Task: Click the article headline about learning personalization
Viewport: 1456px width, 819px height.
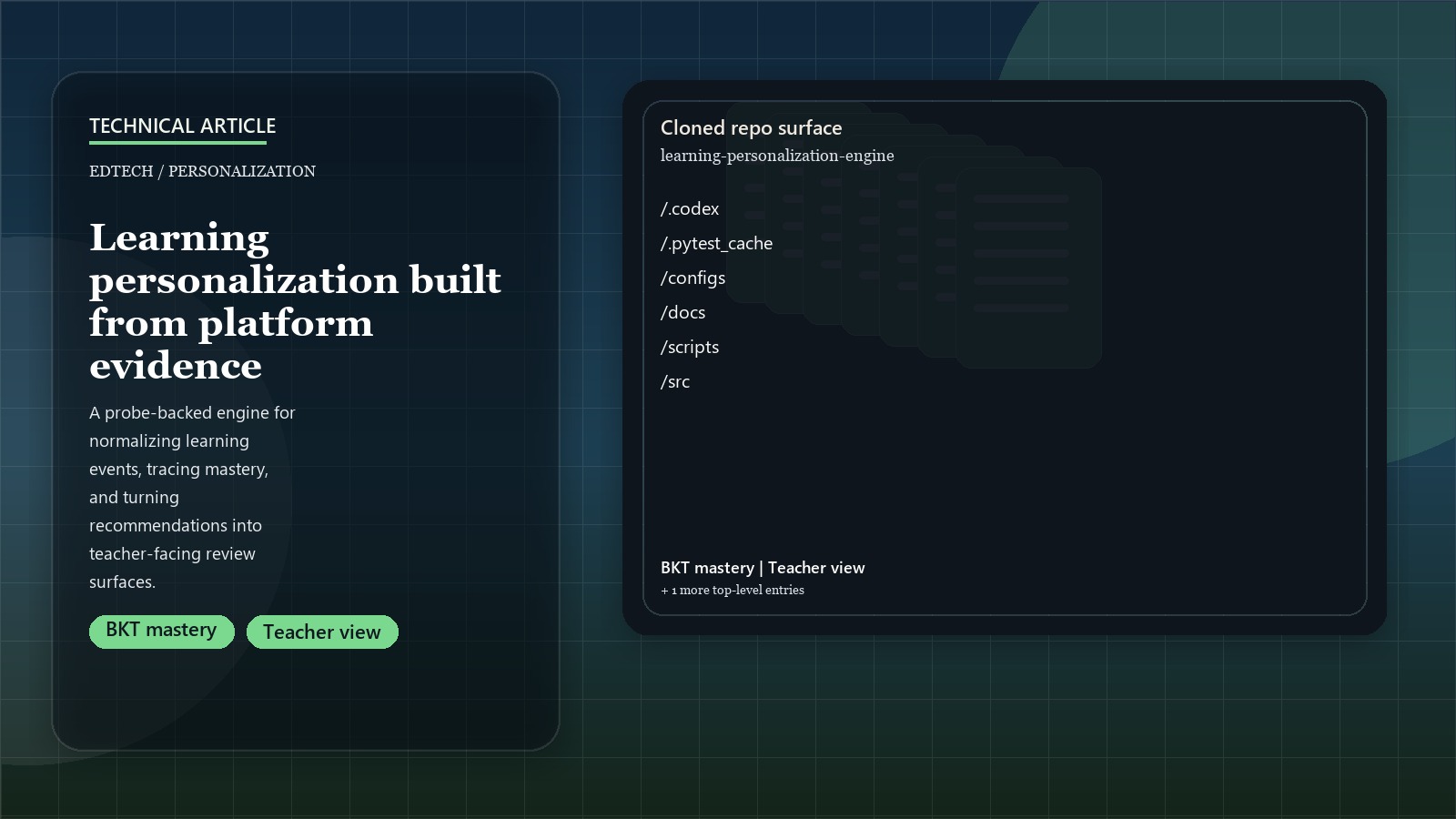Action: (x=295, y=301)
